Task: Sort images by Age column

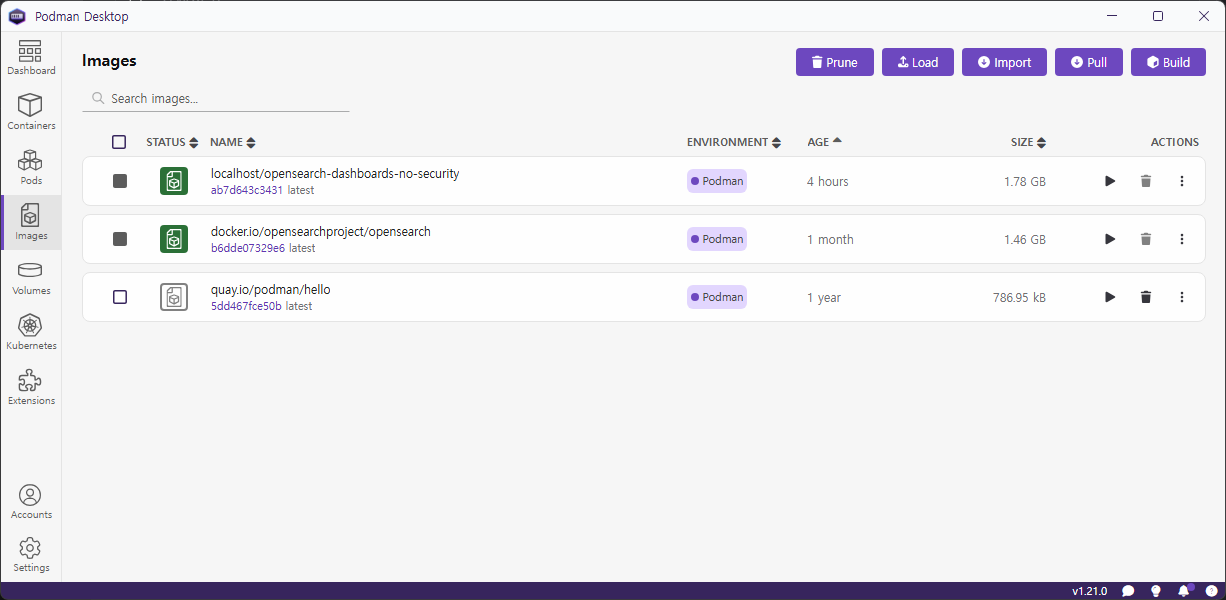Action: (x=825, y=142)
